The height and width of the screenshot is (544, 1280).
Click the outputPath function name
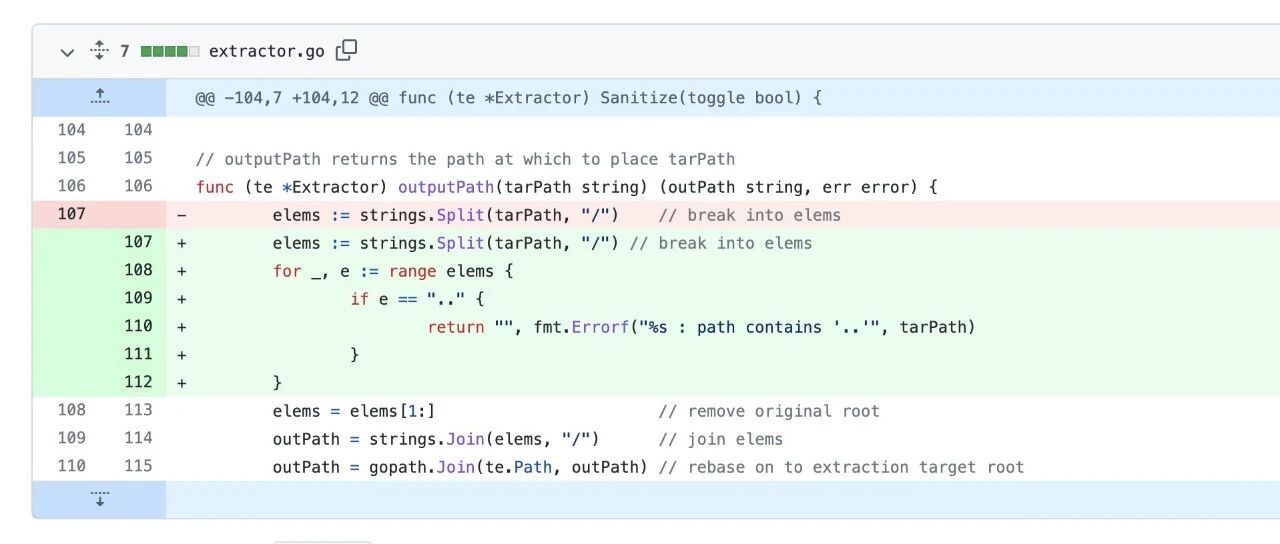[x=447, y=187]
